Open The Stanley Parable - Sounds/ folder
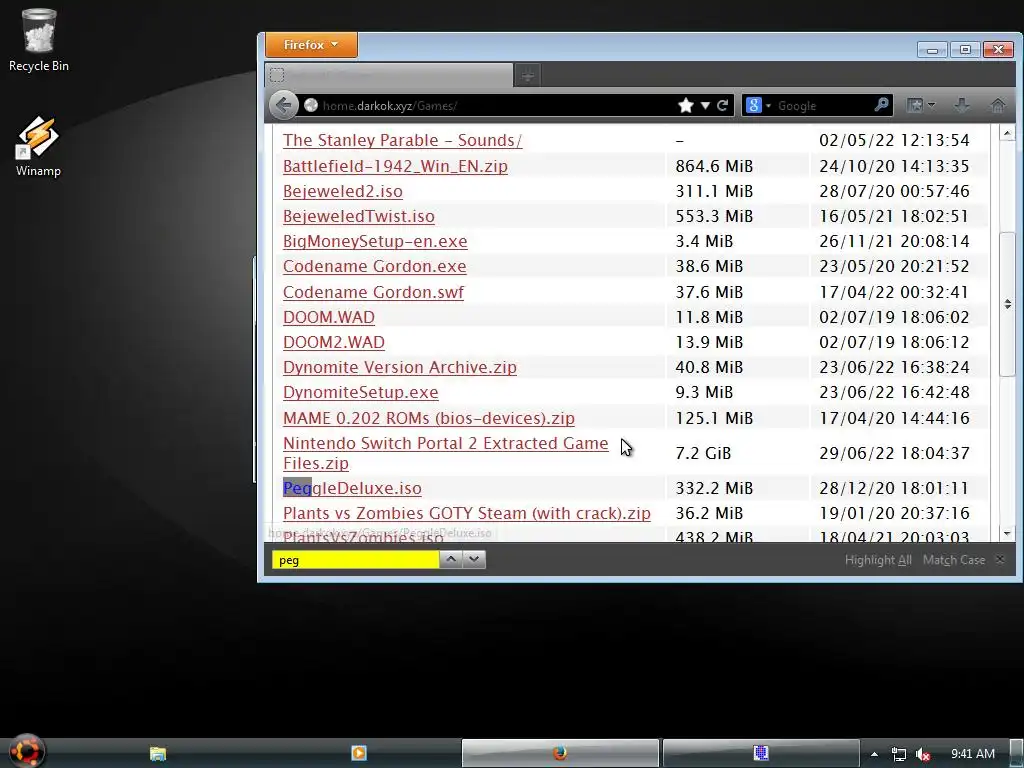Image resolution: width=1024 pixels, height=768 pixels. pyautogui.click(x=402, y=140)
